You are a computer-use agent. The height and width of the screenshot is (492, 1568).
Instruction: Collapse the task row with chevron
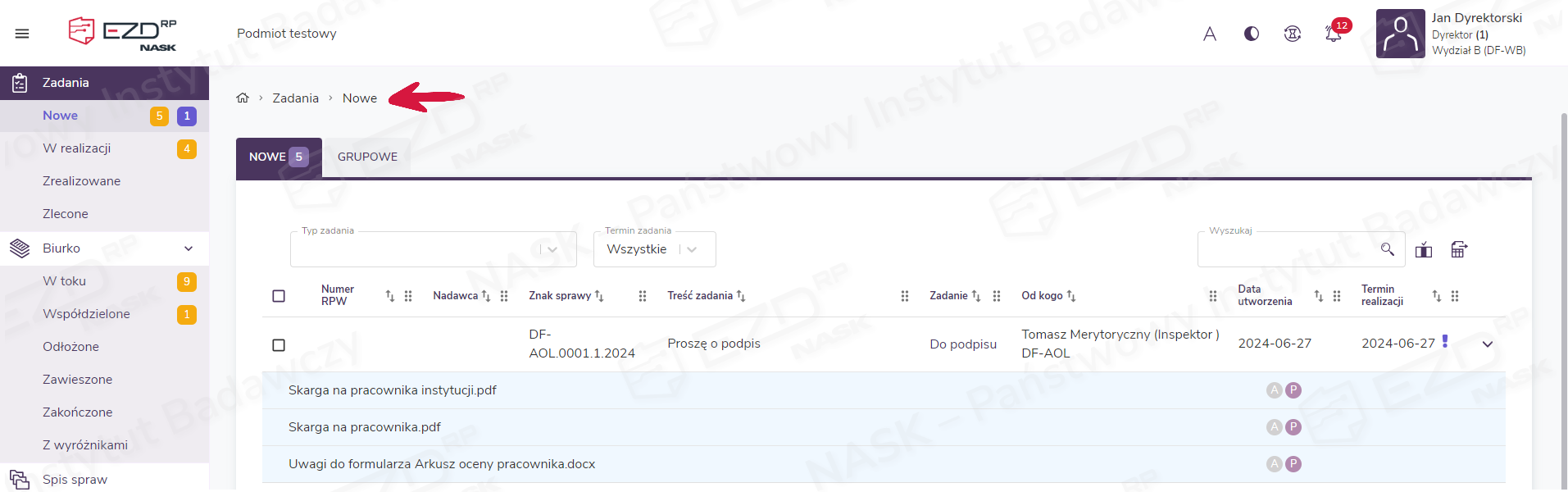pos(1487,344)
